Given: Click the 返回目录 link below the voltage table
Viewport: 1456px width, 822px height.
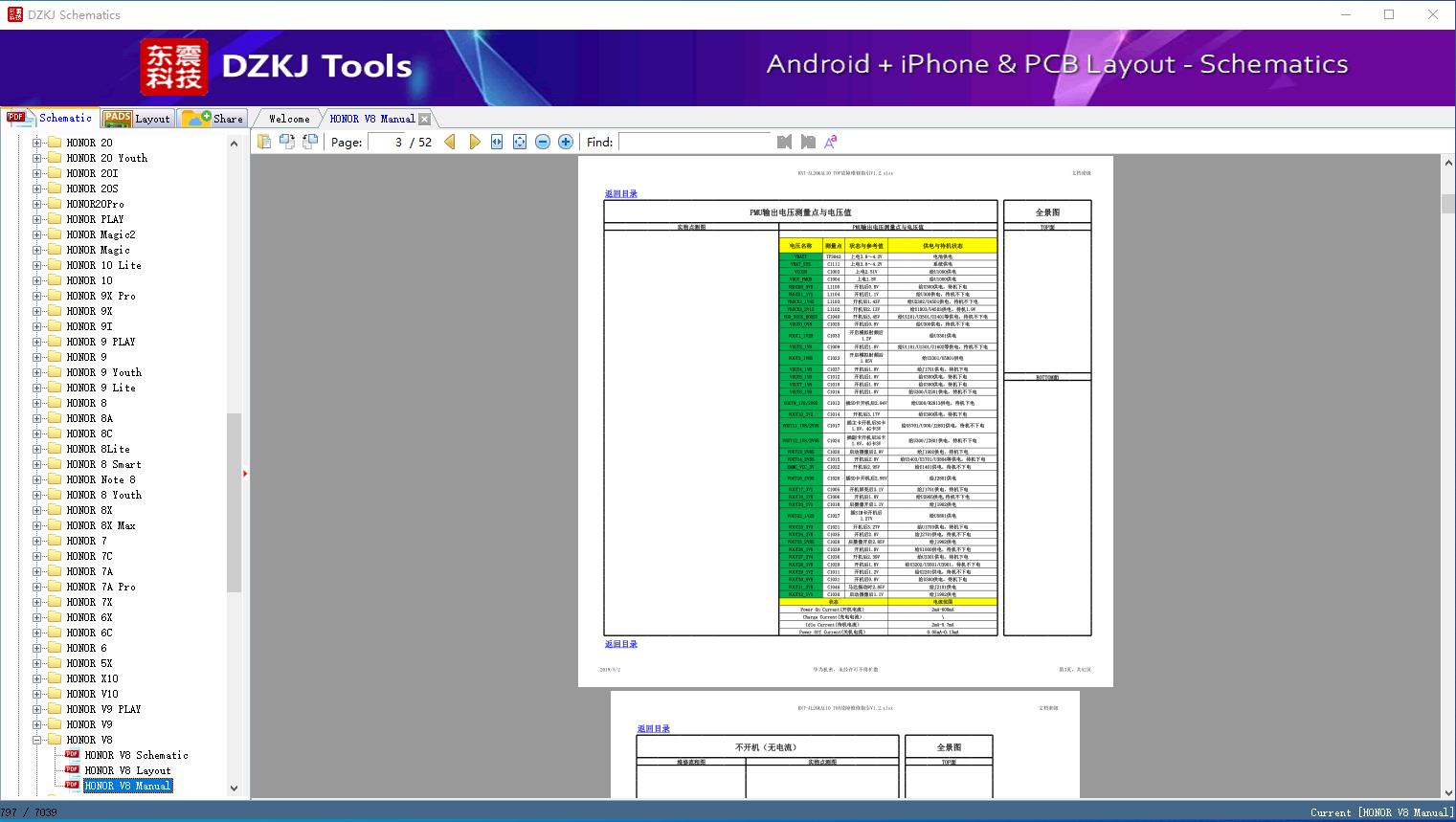Looking at the screenshot, I should 621,644.
